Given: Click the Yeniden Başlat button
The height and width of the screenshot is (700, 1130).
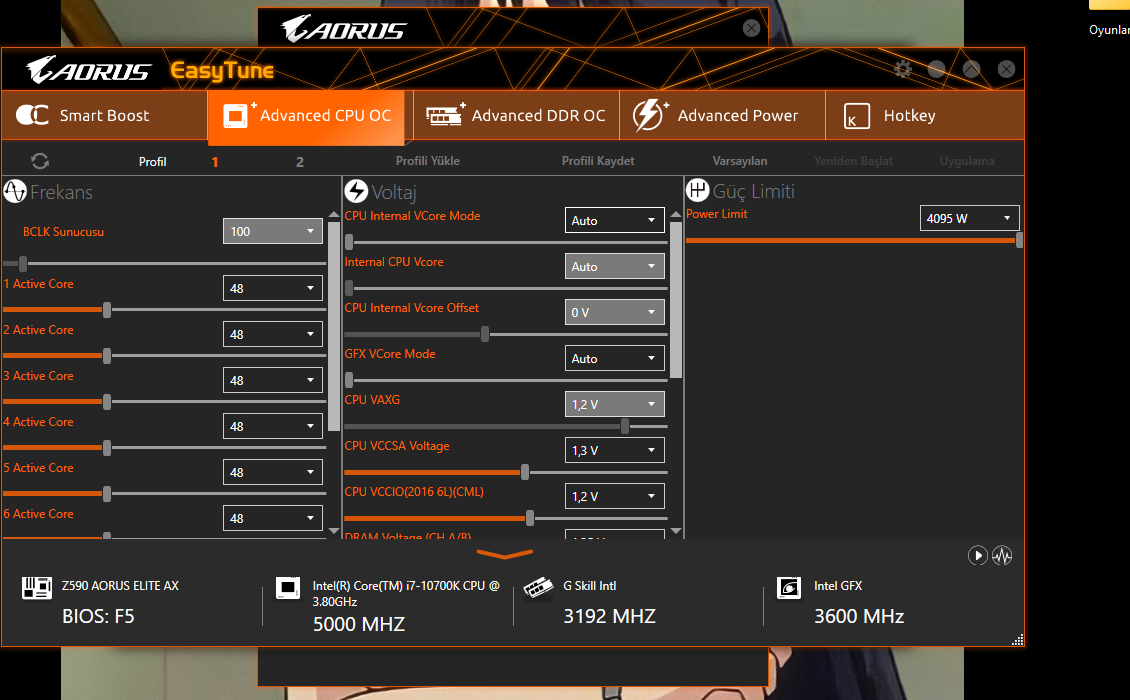Looking at the screenshot, I should click(x=853, y=161).
